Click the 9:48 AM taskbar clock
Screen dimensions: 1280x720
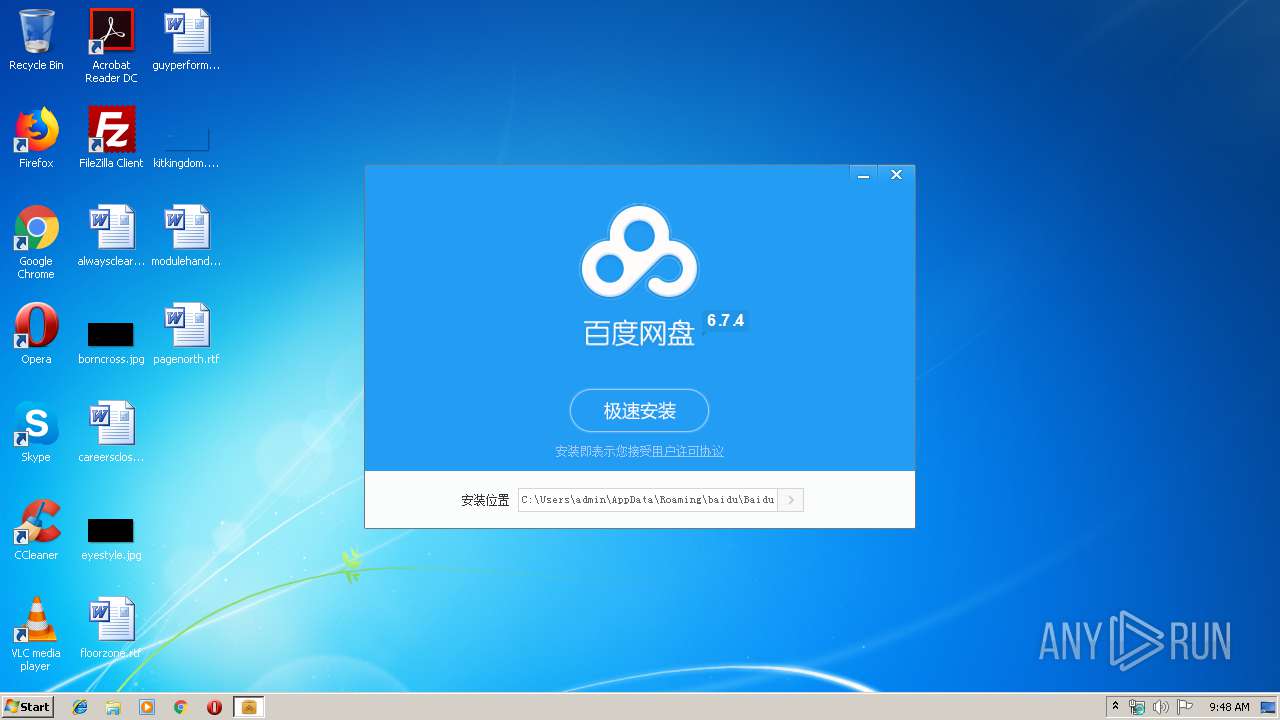(x=1229, y=707)
